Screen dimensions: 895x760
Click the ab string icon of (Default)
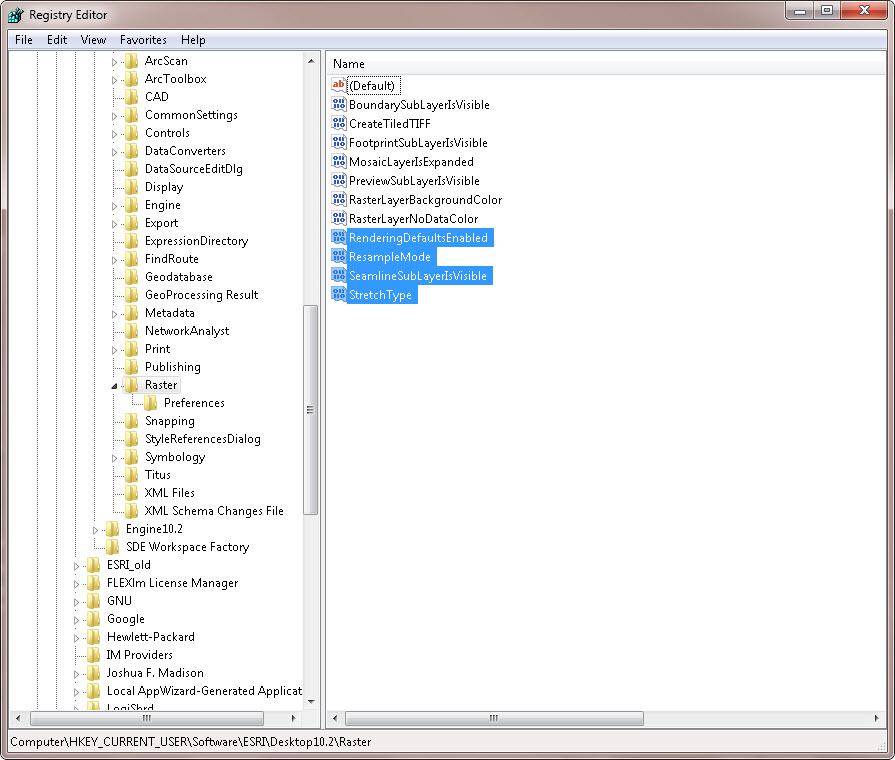coord(338,85)
